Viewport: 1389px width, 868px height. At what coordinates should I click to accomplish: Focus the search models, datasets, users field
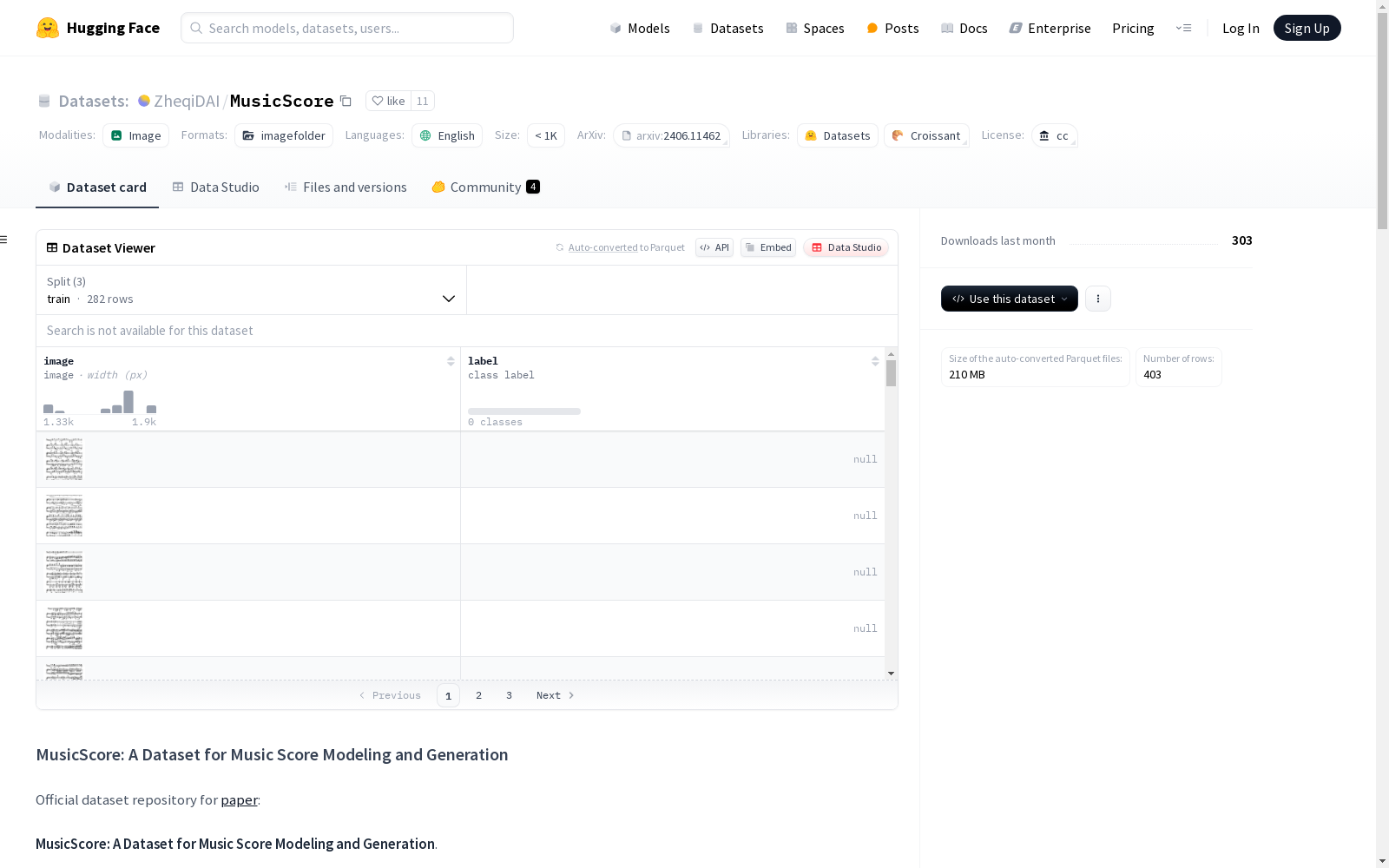coord(347,28)
